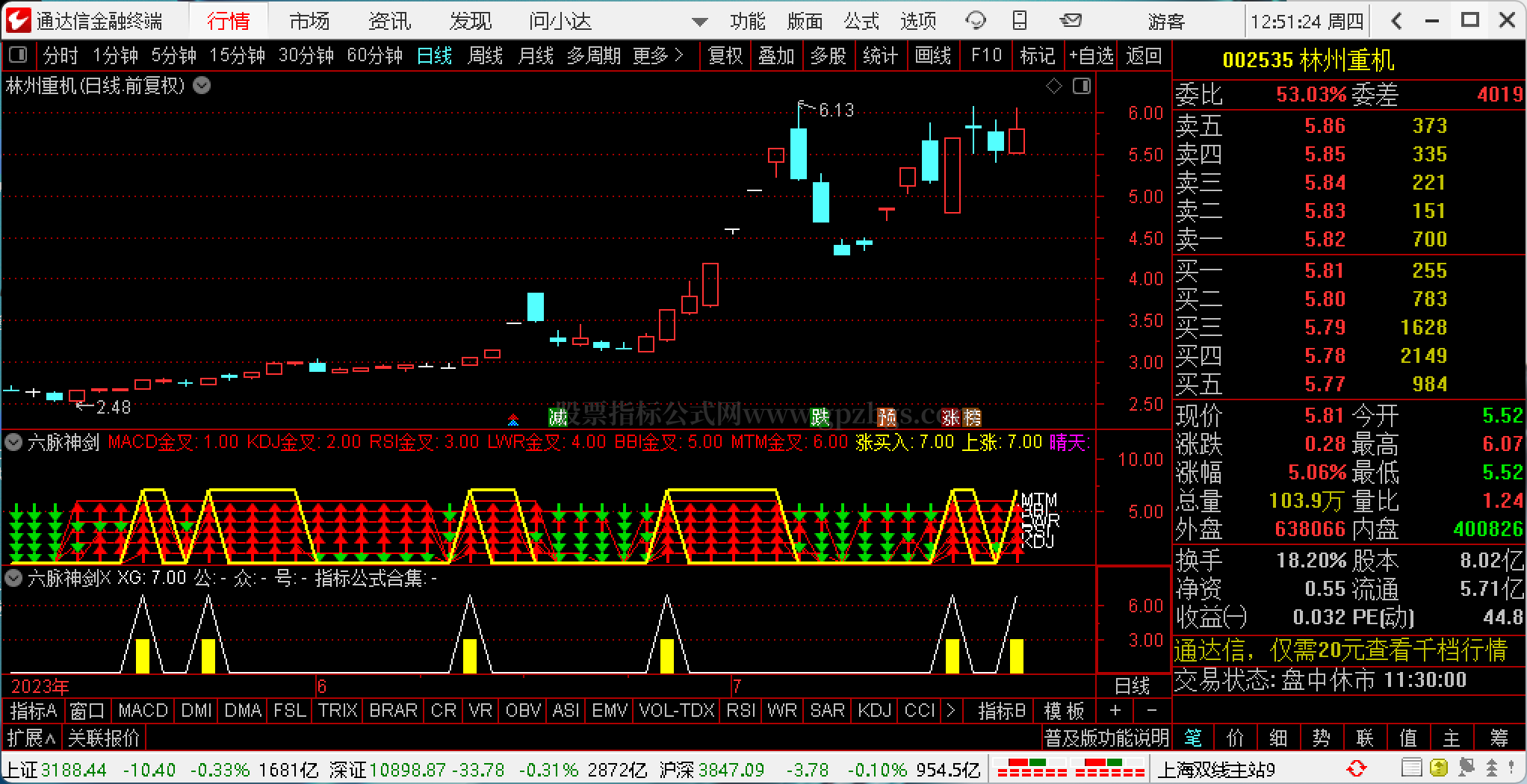
Task: Open the 发现 menu
Action: point(470,21)
